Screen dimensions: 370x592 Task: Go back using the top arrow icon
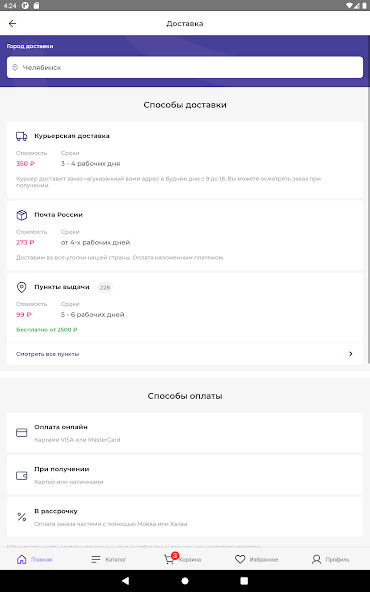tap(12, 23)
